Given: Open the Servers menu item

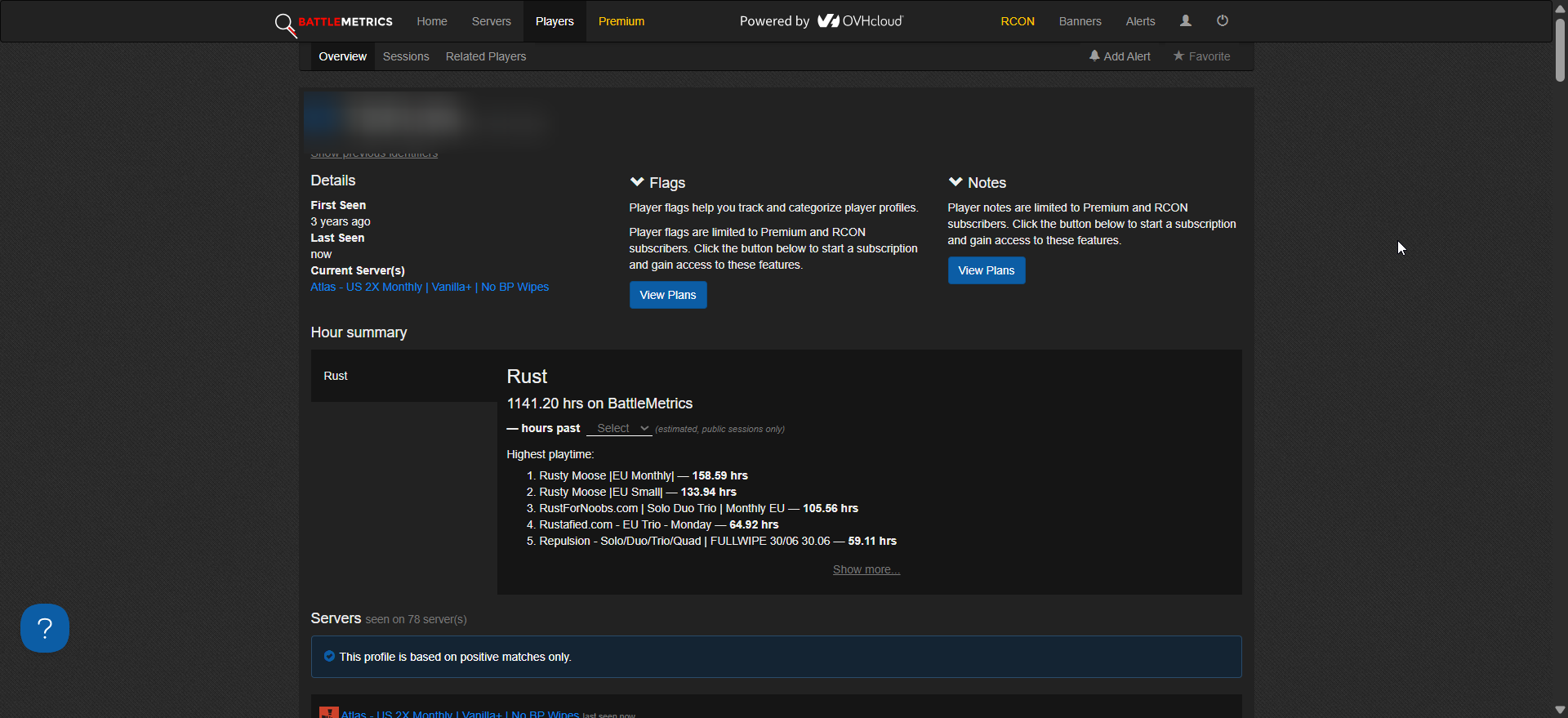Looking at the screenshot, I should (492, 21).
